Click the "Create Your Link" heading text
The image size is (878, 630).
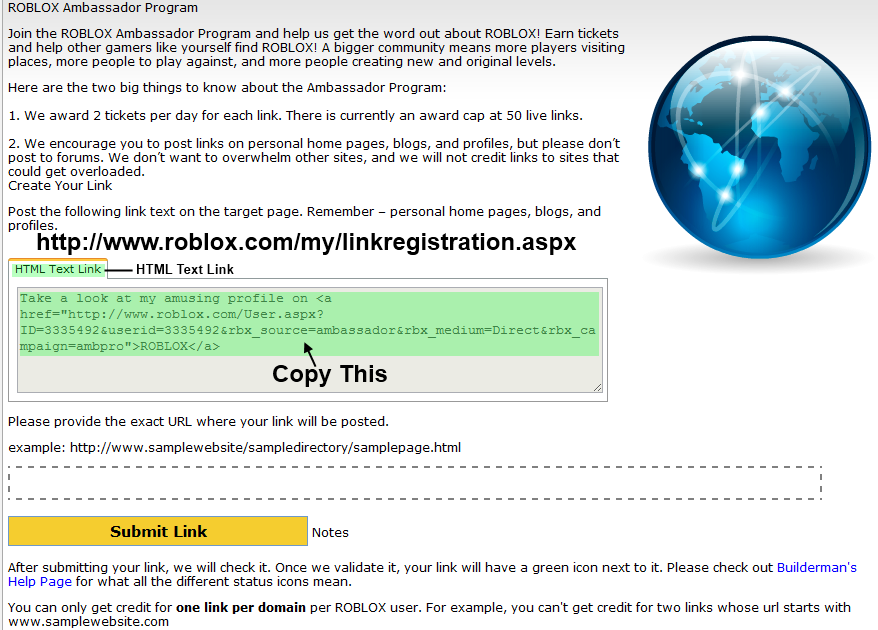(x=60, y=185)
